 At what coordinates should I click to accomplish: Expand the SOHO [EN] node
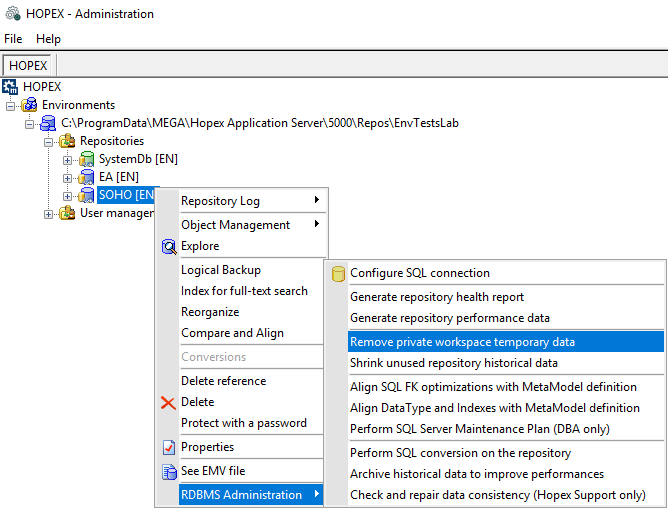click(x=67, y=196)
